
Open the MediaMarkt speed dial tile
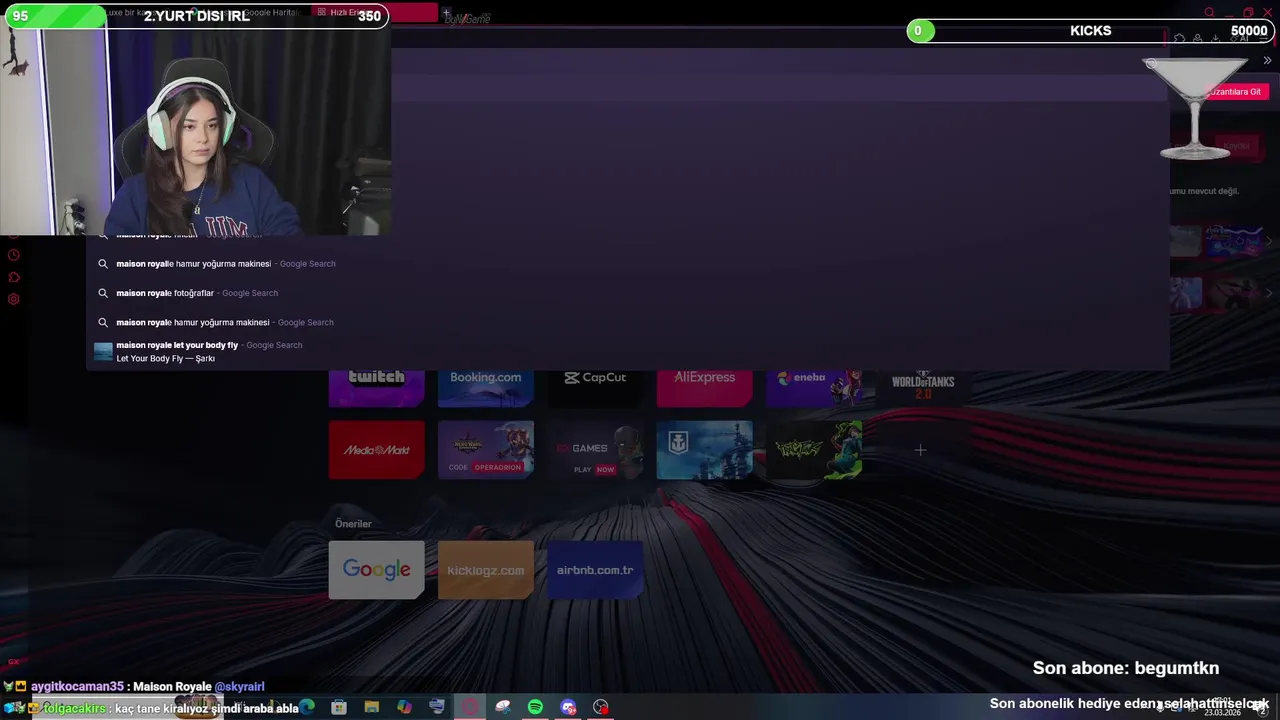376,450
